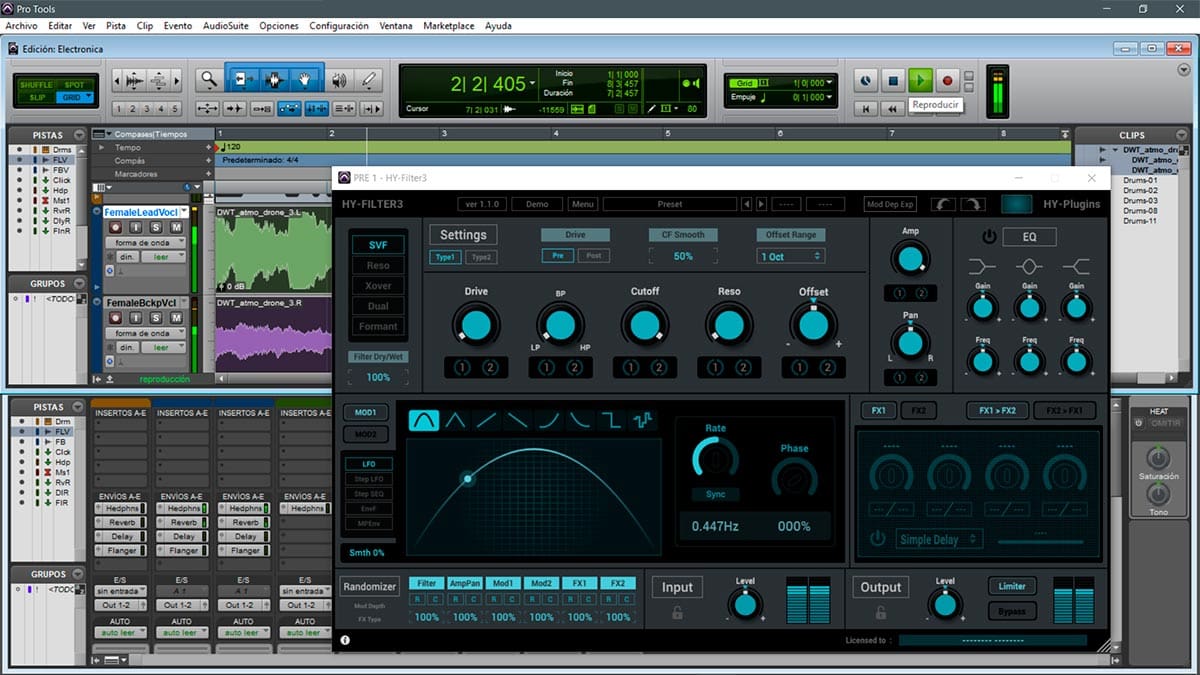Click the Randomizer button
1200x675 pixels.
pyautogui.click(x=369, y=587)
